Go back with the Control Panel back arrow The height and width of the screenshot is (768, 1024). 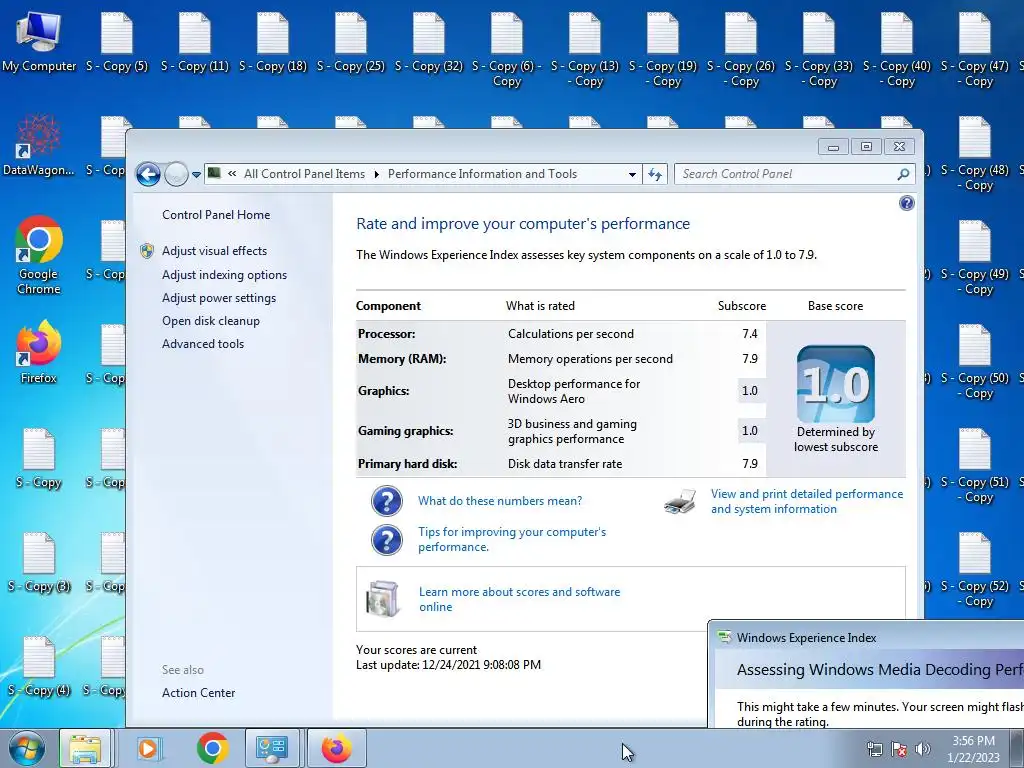(x=148, y=174)
